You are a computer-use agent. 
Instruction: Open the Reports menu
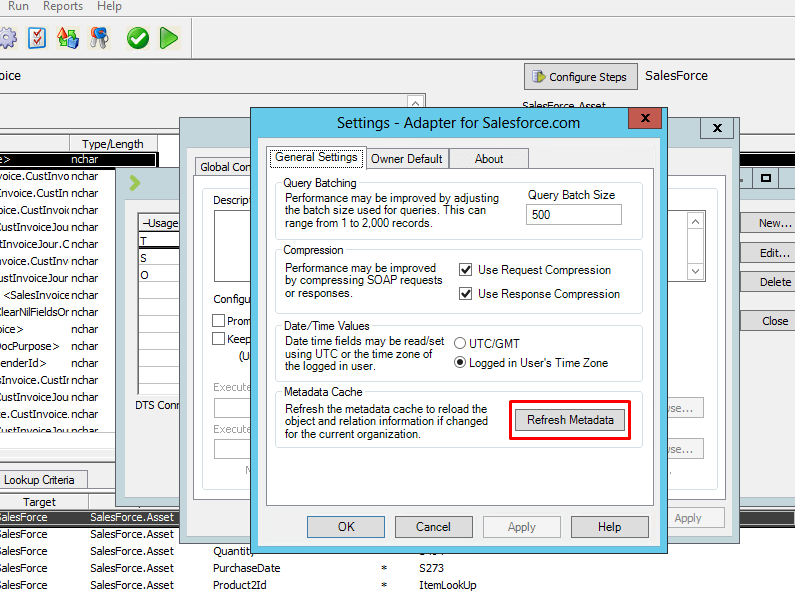click(x=63, y=6)
